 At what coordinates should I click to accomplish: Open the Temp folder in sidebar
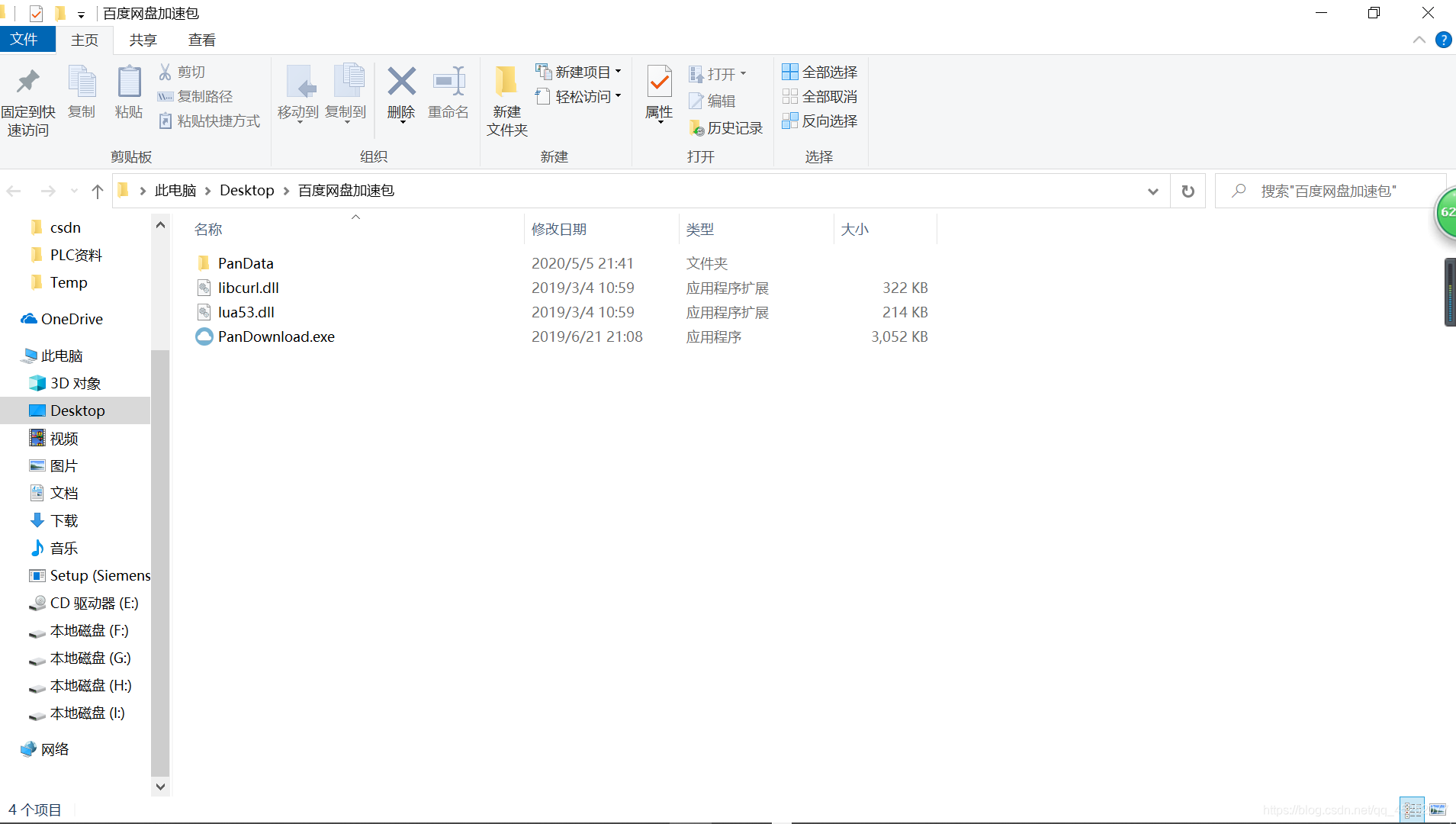(69, 282)
